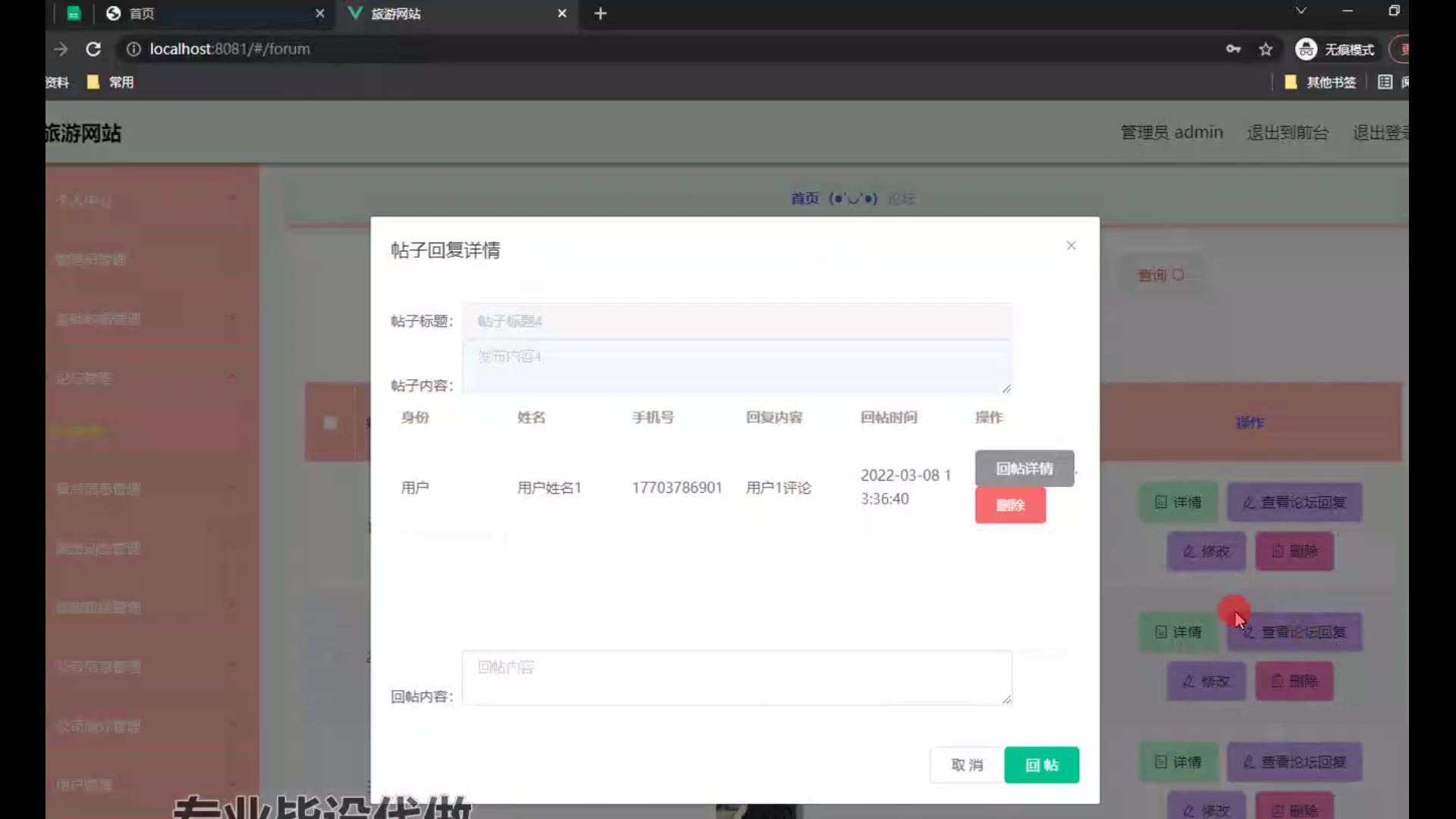The height and width of the screenshot is (819, 1456).
Task: Click the 帖子标题 input field
Action: point(736,321)
